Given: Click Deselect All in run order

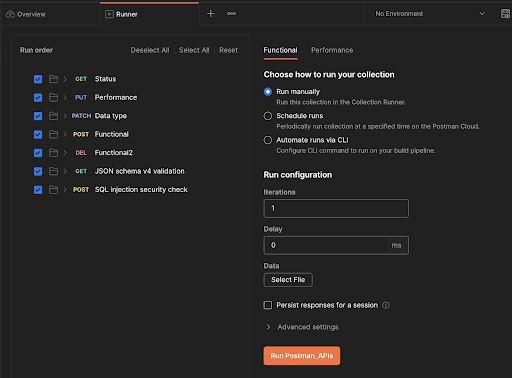Looking at the screenshot, I should [x=150, y=50].
